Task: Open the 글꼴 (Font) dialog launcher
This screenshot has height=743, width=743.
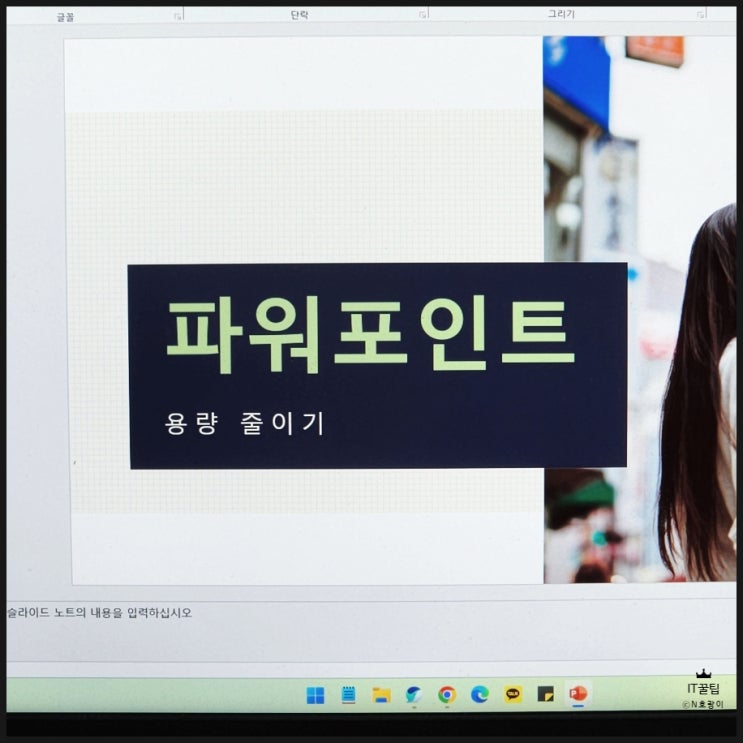Action: (178, 17)
